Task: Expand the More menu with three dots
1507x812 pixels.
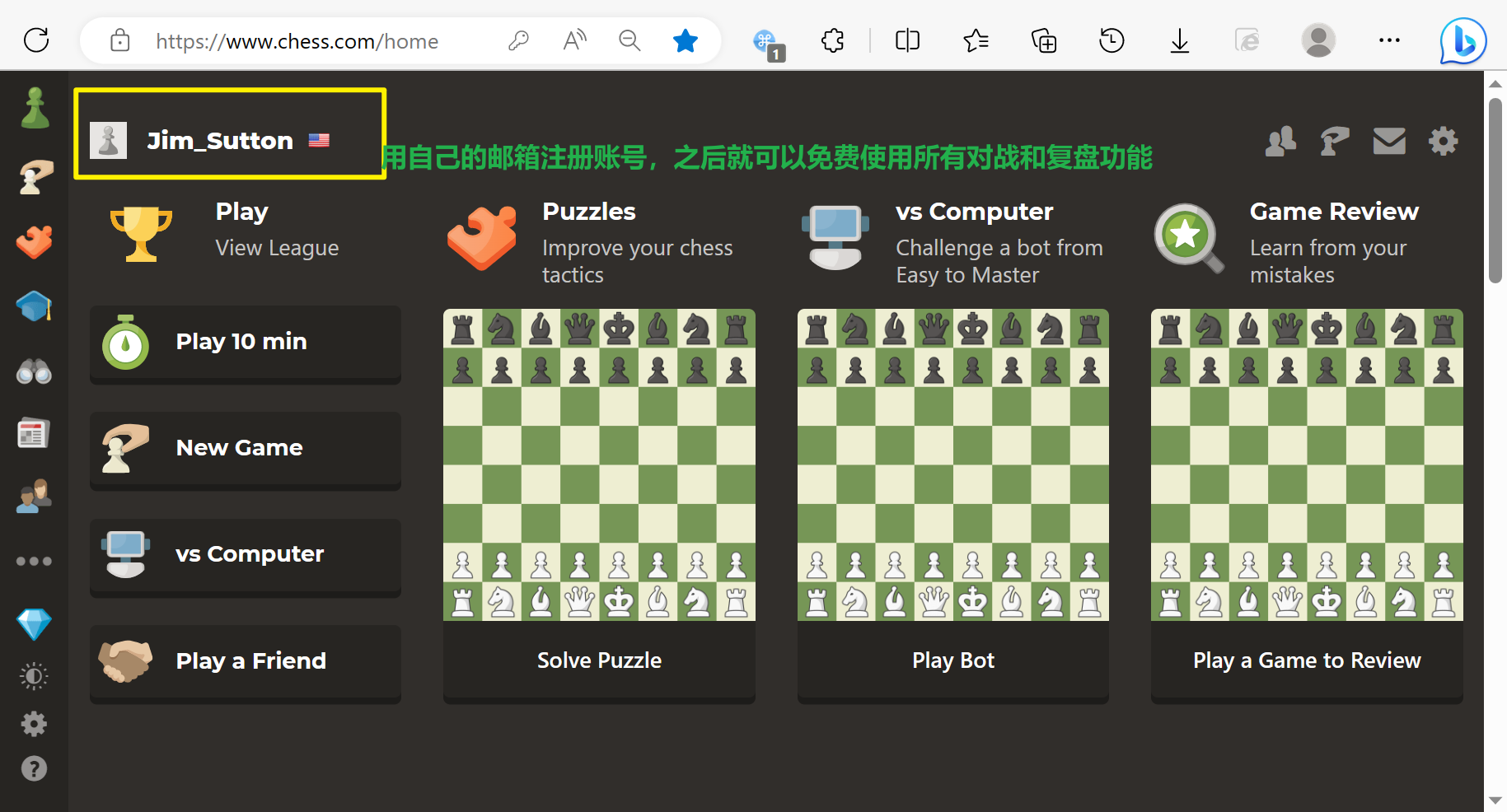Action: pyautogui.click(x=34, y=561)
